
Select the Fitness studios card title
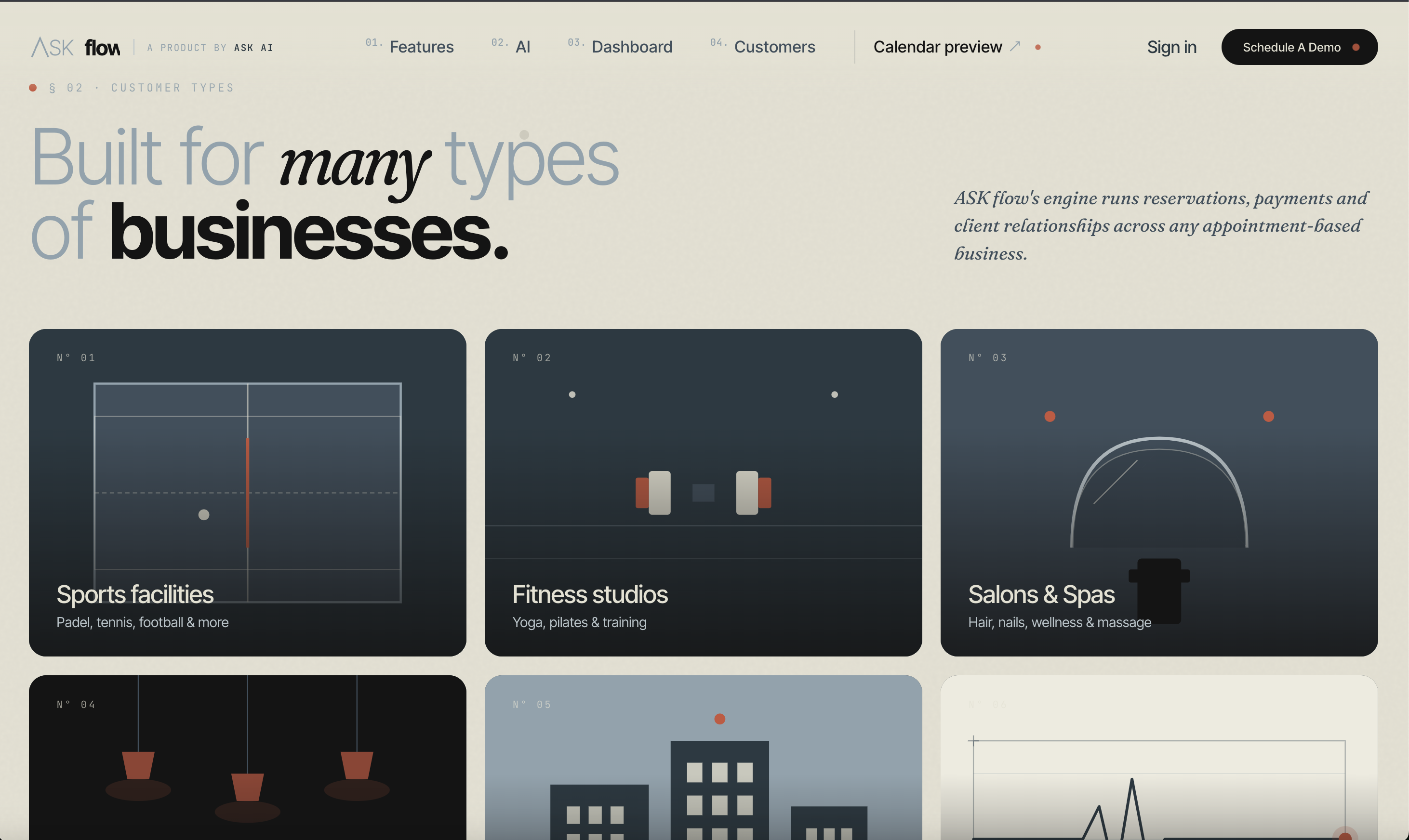pos(589,594)
